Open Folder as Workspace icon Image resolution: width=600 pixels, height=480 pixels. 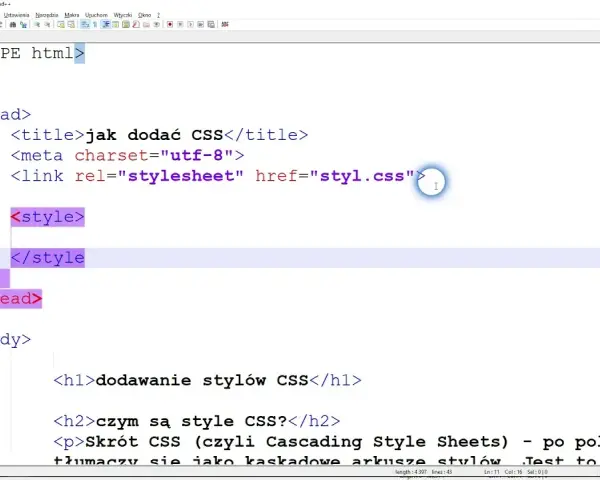(146, 24)
